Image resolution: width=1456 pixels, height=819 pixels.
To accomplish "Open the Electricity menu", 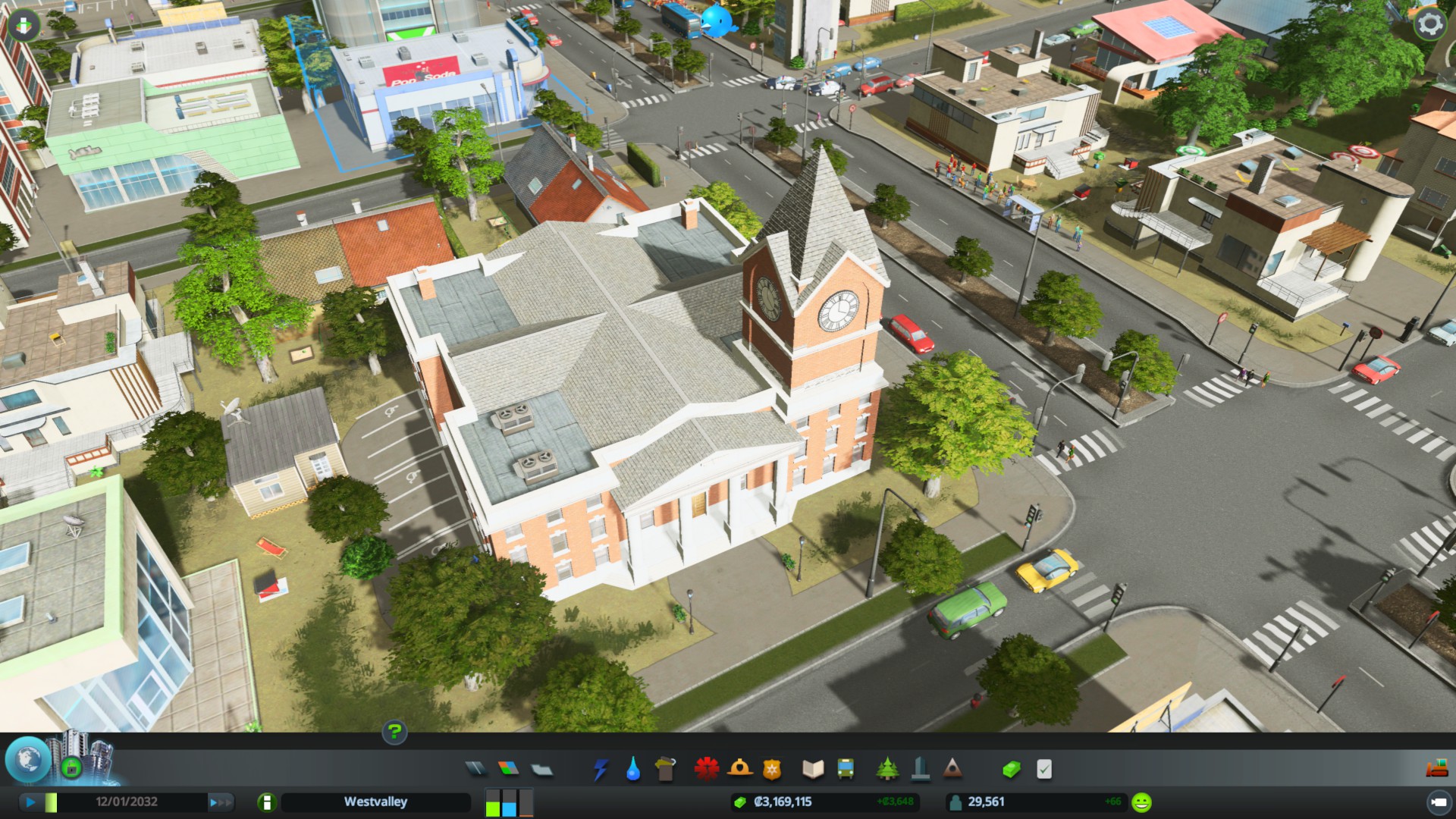I will 601,769.
